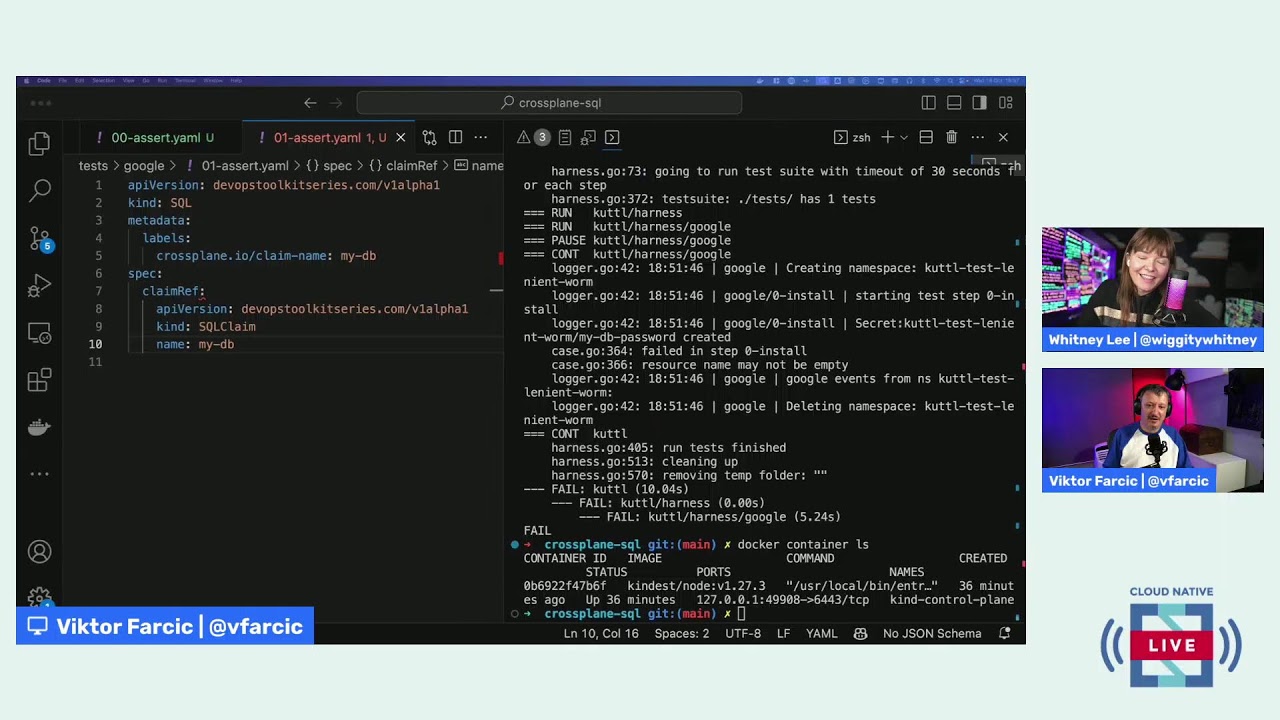Toggle the bottom panel layout icon
The width and height of the screenshot is (1280, 720).
coord(954,103)
